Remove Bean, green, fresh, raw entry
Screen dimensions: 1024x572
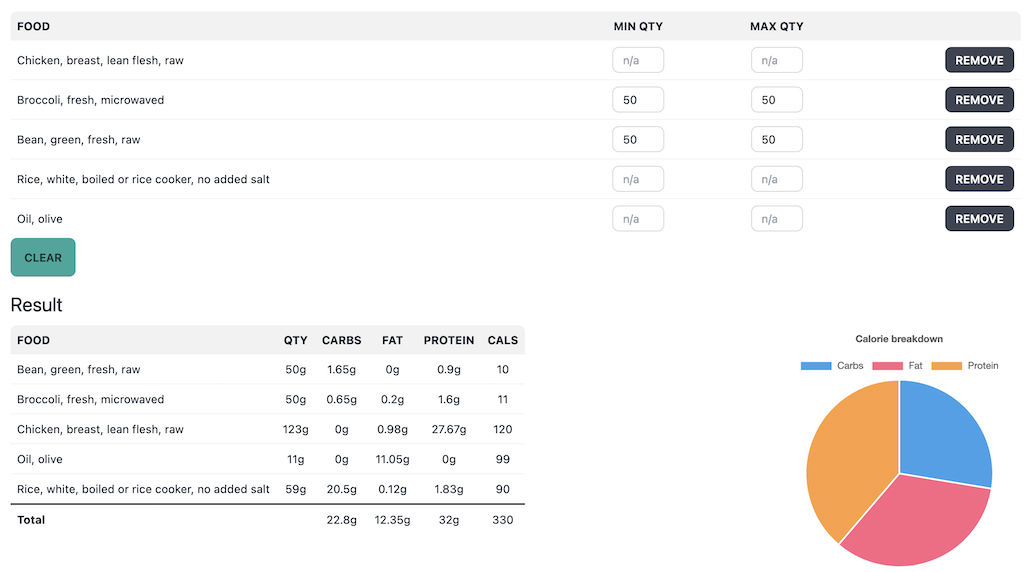click(x=978, y=140)
